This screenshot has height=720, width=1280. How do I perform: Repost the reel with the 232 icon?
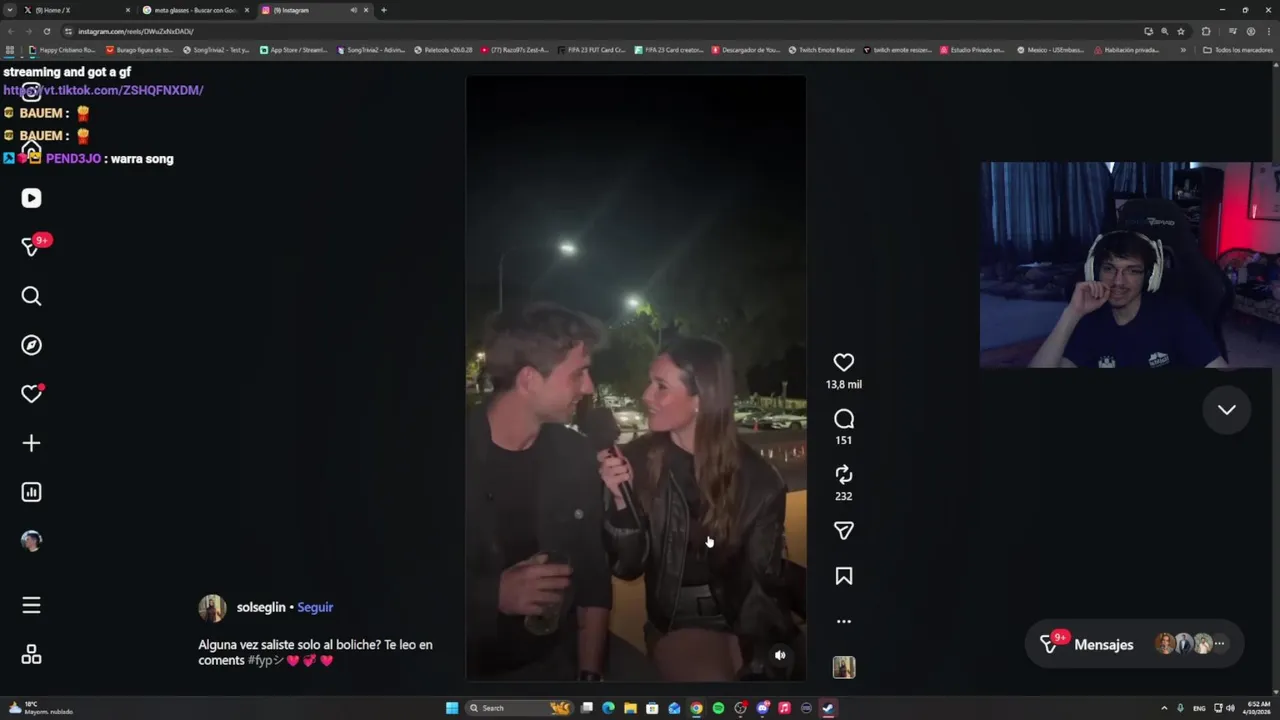pos(844,474)
